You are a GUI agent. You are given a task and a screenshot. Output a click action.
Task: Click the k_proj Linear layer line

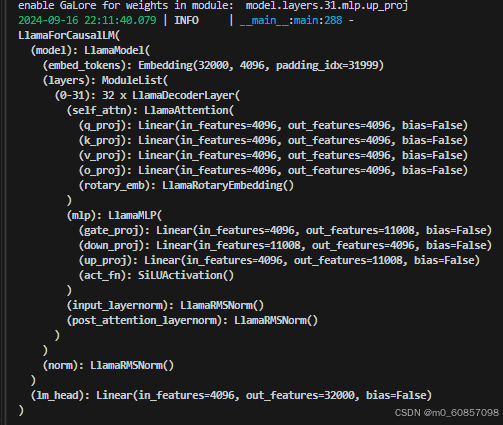click(x=273, y=140)
